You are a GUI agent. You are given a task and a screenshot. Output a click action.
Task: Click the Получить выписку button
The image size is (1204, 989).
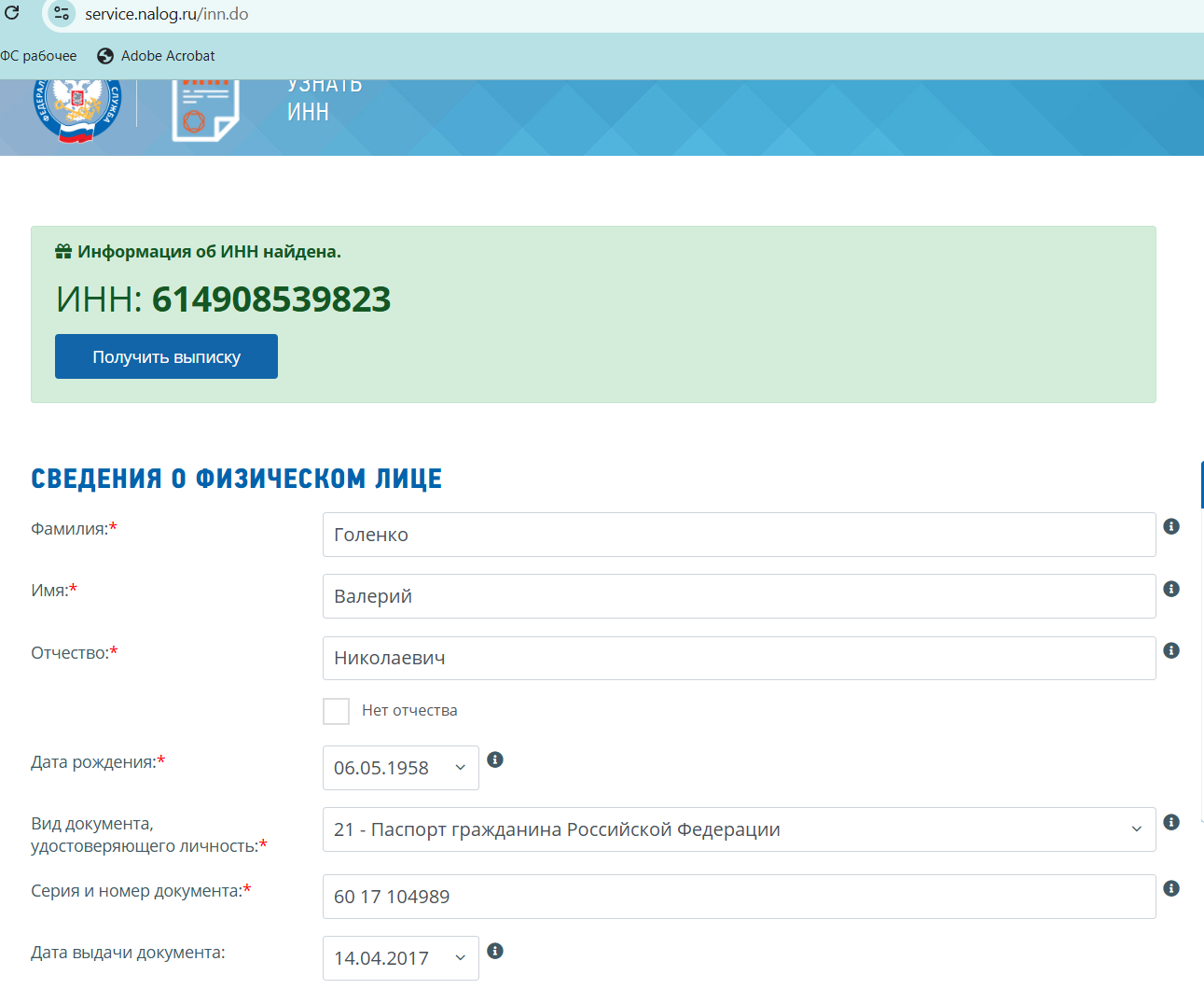pyautogui.click(x=166, y=356)
